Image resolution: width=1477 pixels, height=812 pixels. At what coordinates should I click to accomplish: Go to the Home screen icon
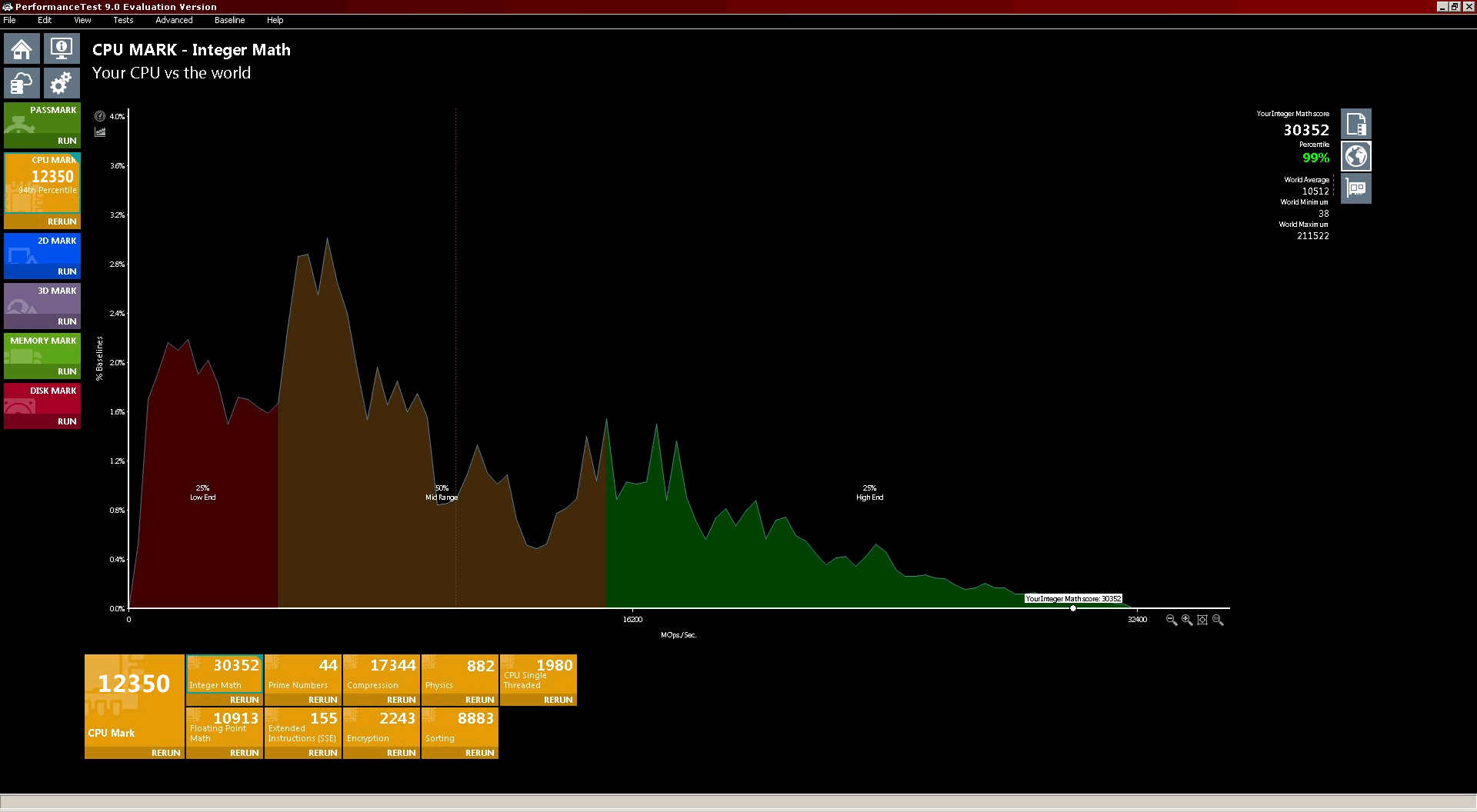tap(22, 49)
